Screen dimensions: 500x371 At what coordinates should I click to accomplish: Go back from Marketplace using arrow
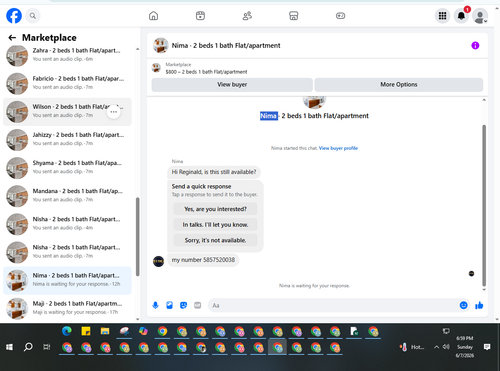click(12, 38)
